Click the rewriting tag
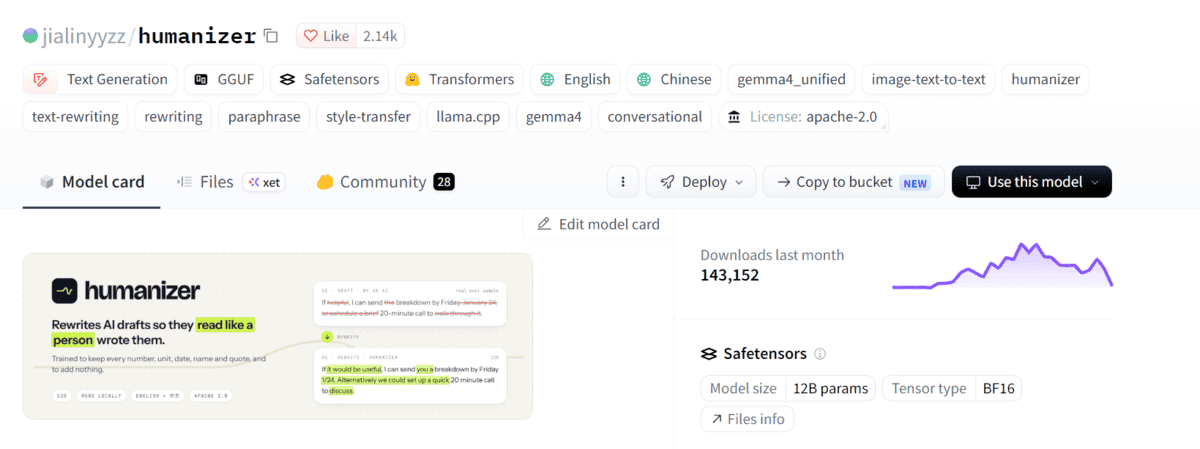Image resolution: width=1200 pixels, height=449 pixels. pos(173,117)
